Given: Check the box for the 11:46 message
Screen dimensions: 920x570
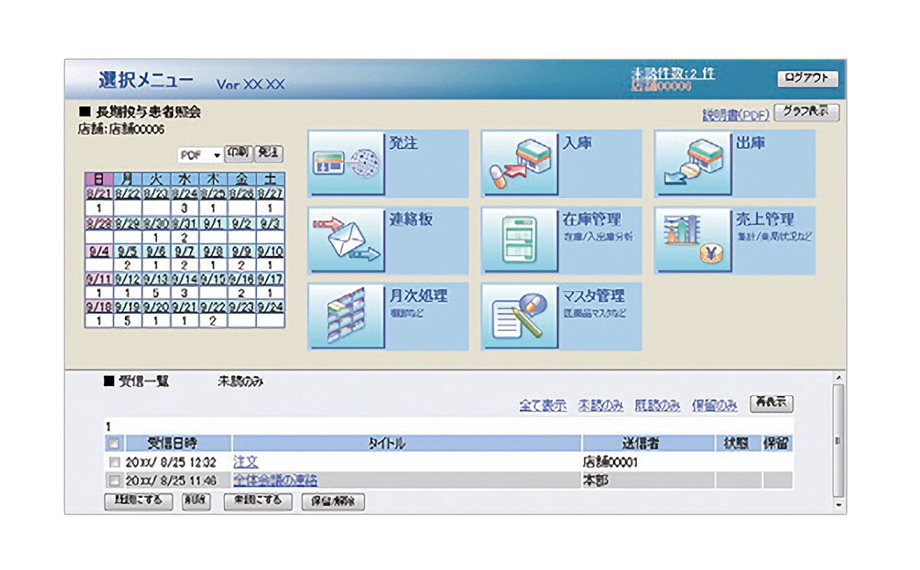Looking at the screenshot, I should (112, 480).
